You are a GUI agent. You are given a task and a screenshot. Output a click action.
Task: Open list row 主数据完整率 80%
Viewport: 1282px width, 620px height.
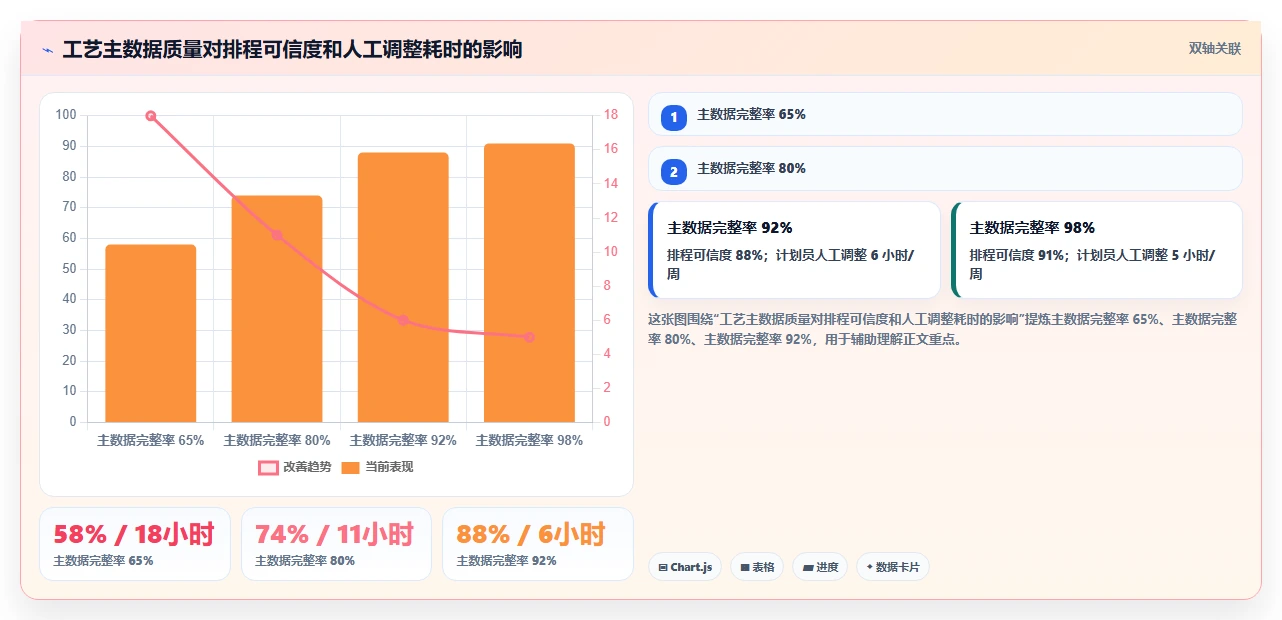tap(945, 169)
